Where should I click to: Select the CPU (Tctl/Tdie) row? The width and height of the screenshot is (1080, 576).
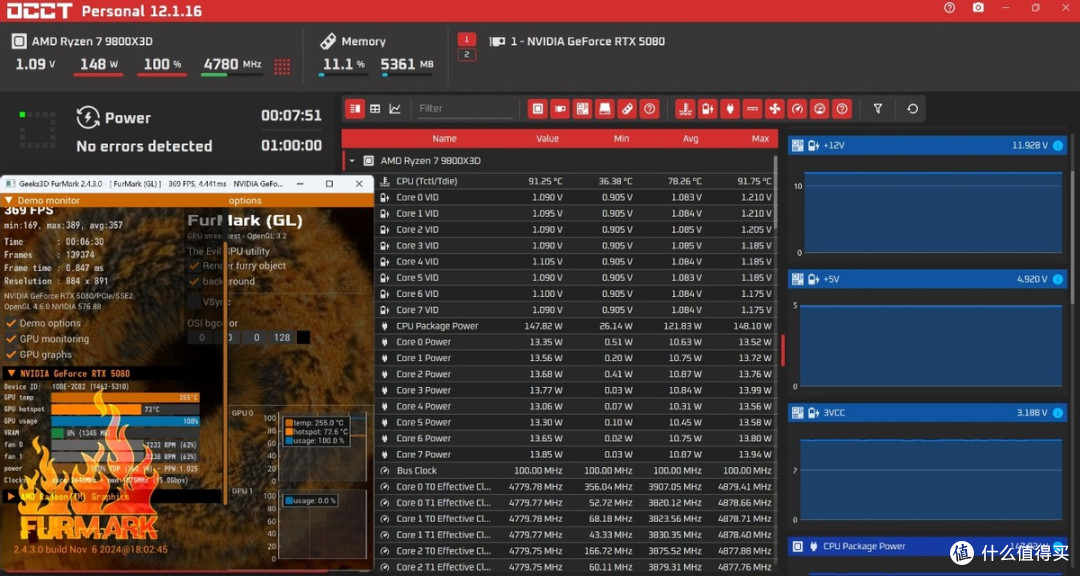coord(575,181)
